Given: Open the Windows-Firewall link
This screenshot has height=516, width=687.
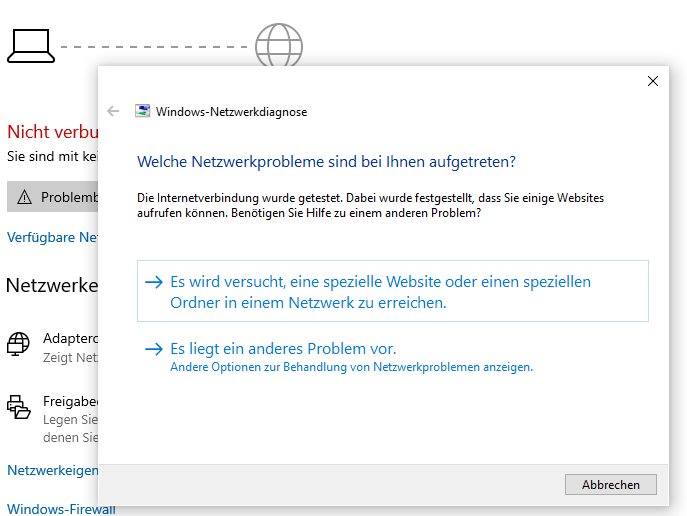Looking at the screenshot, I should point(61,509).
